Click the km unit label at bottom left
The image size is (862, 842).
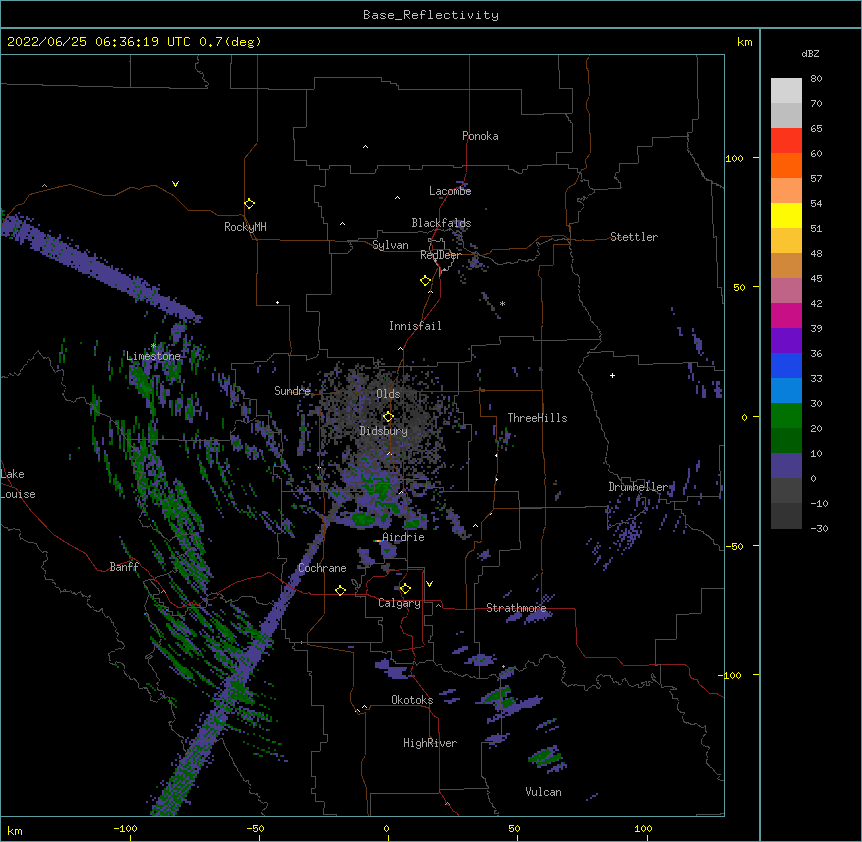pos(15,830)
